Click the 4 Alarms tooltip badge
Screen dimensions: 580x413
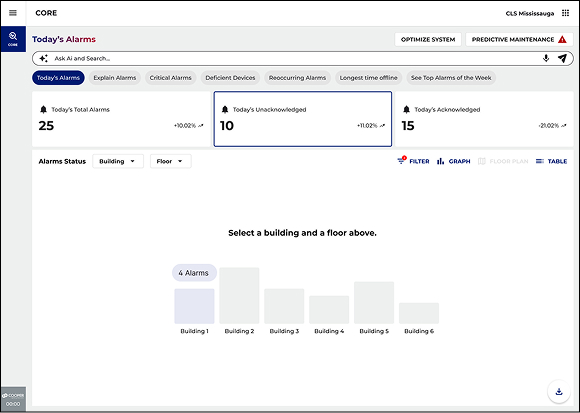point(194,273)
